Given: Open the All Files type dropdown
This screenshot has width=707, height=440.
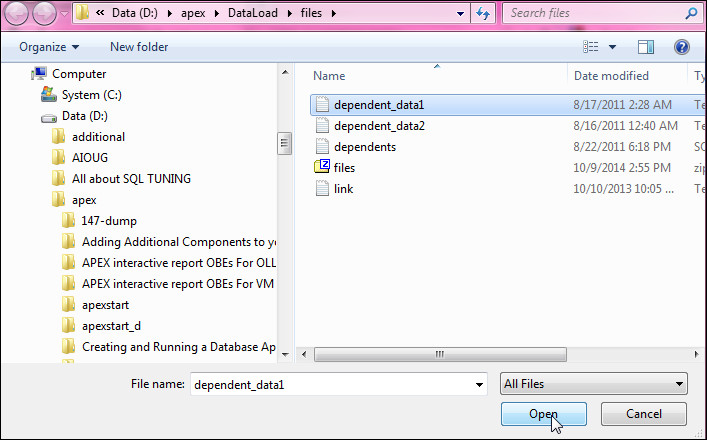Looking at the screenshot, I should coord(593,384).
